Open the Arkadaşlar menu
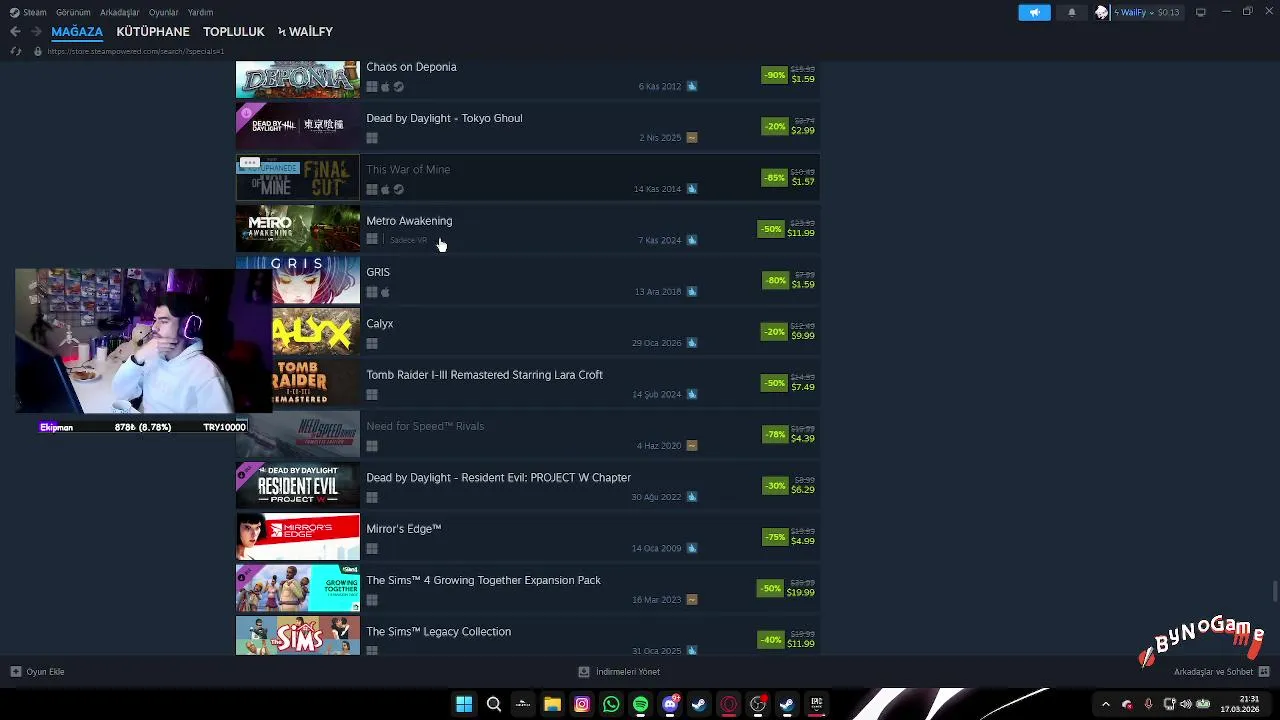1280x720 pixels. [119, 12]
